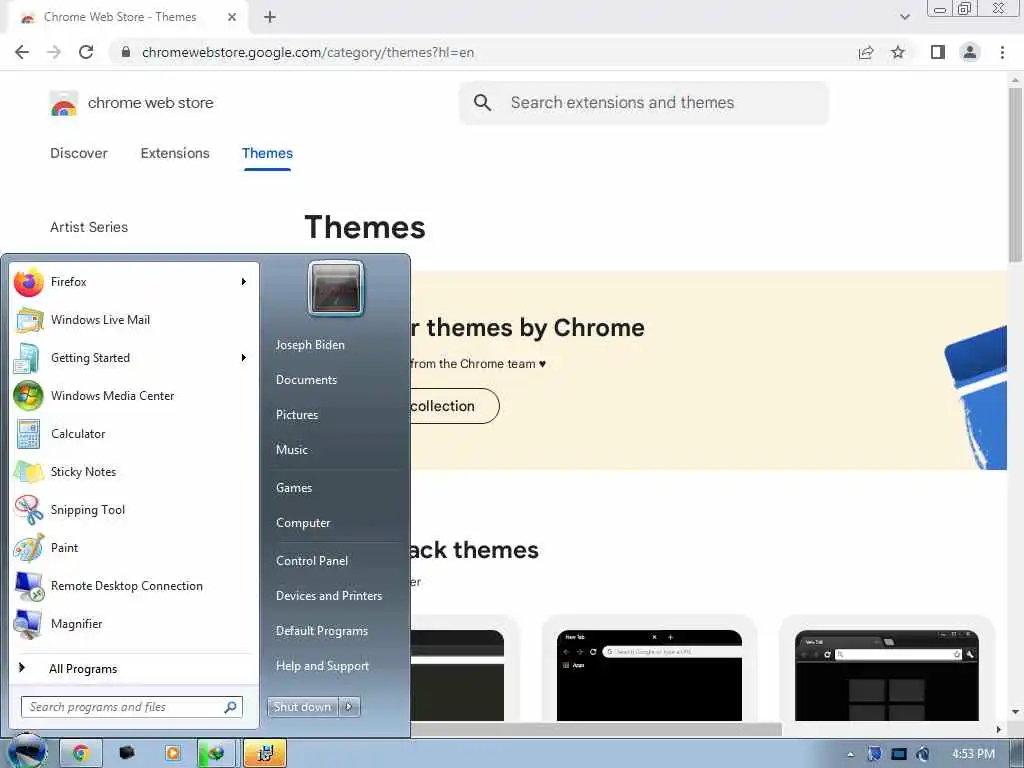Click the padlock site info icon
The width and height of the screenshot is (1024, 768).
pyautogui.click(x=126, y=52)
